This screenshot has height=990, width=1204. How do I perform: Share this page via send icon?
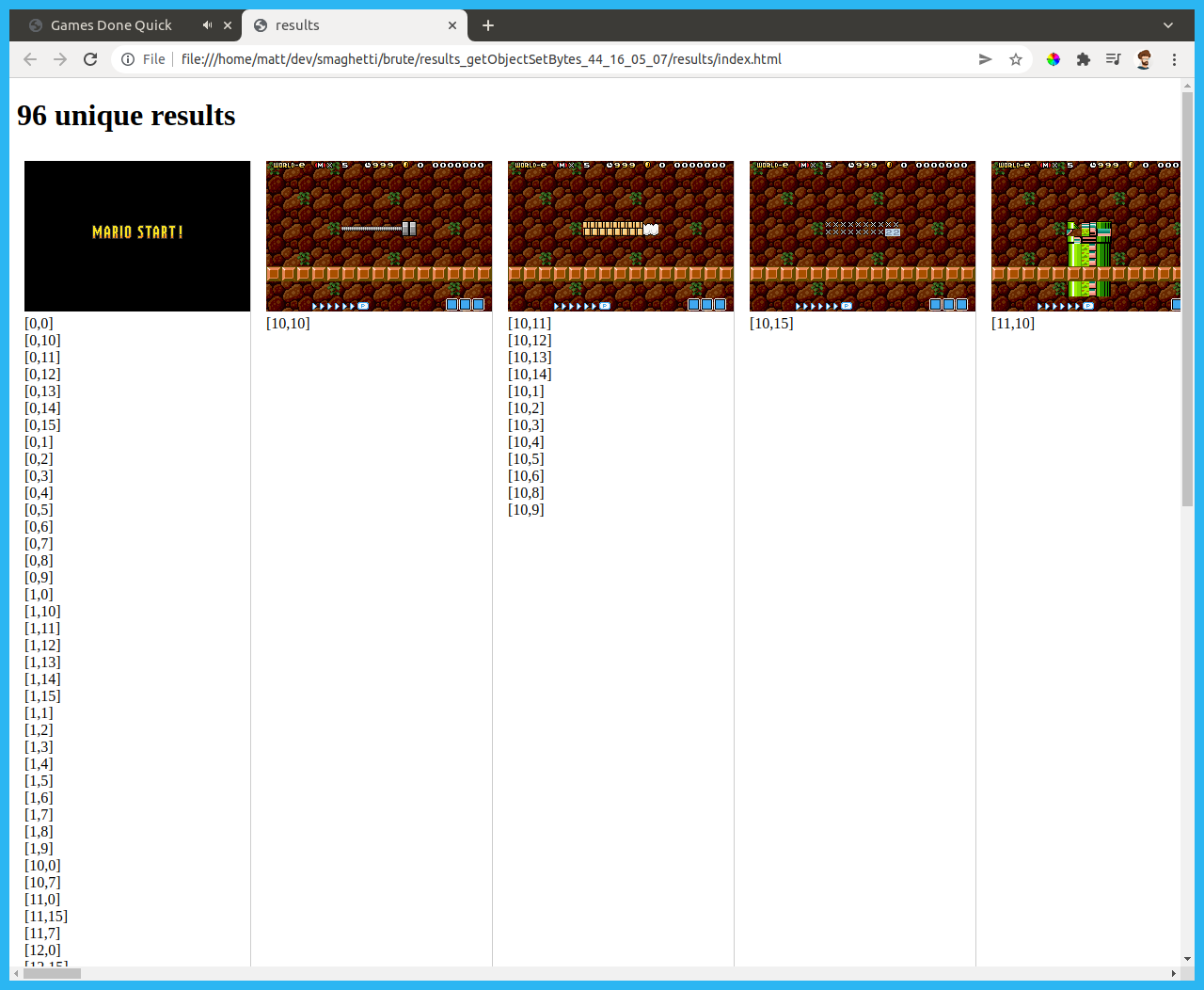click(x=985, y=59)
